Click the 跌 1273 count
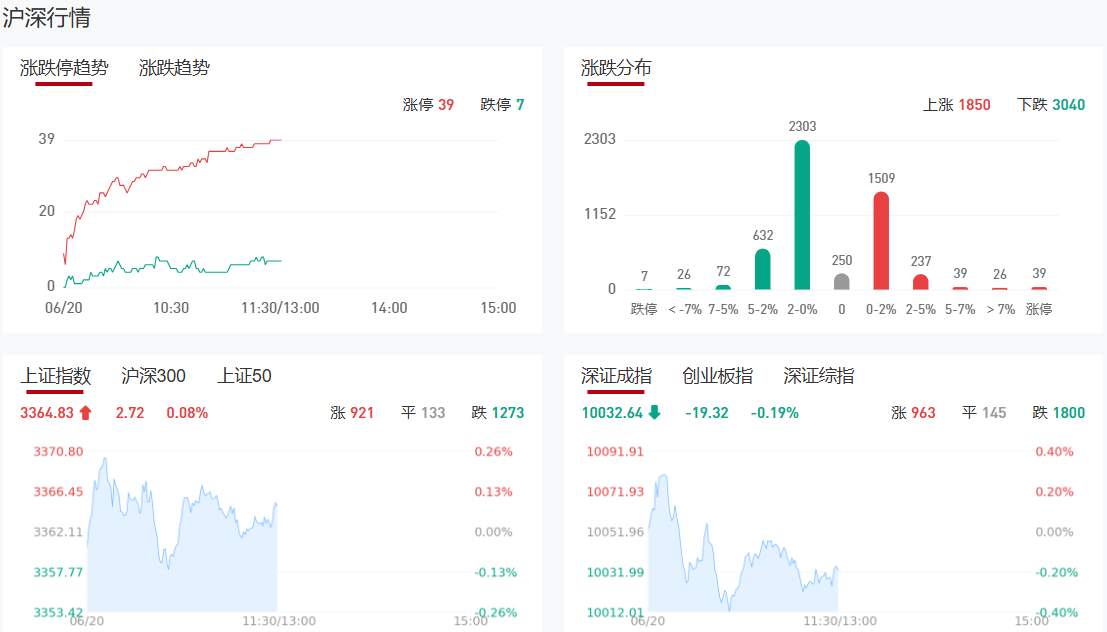This screenshot has width=1107, height=632. [498, 412]
